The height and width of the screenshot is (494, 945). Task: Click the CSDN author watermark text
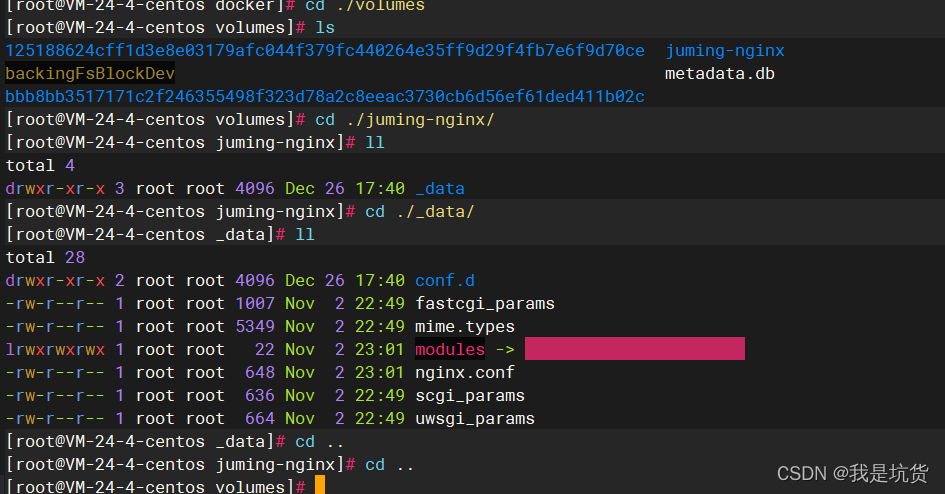[x=852, y=472]
